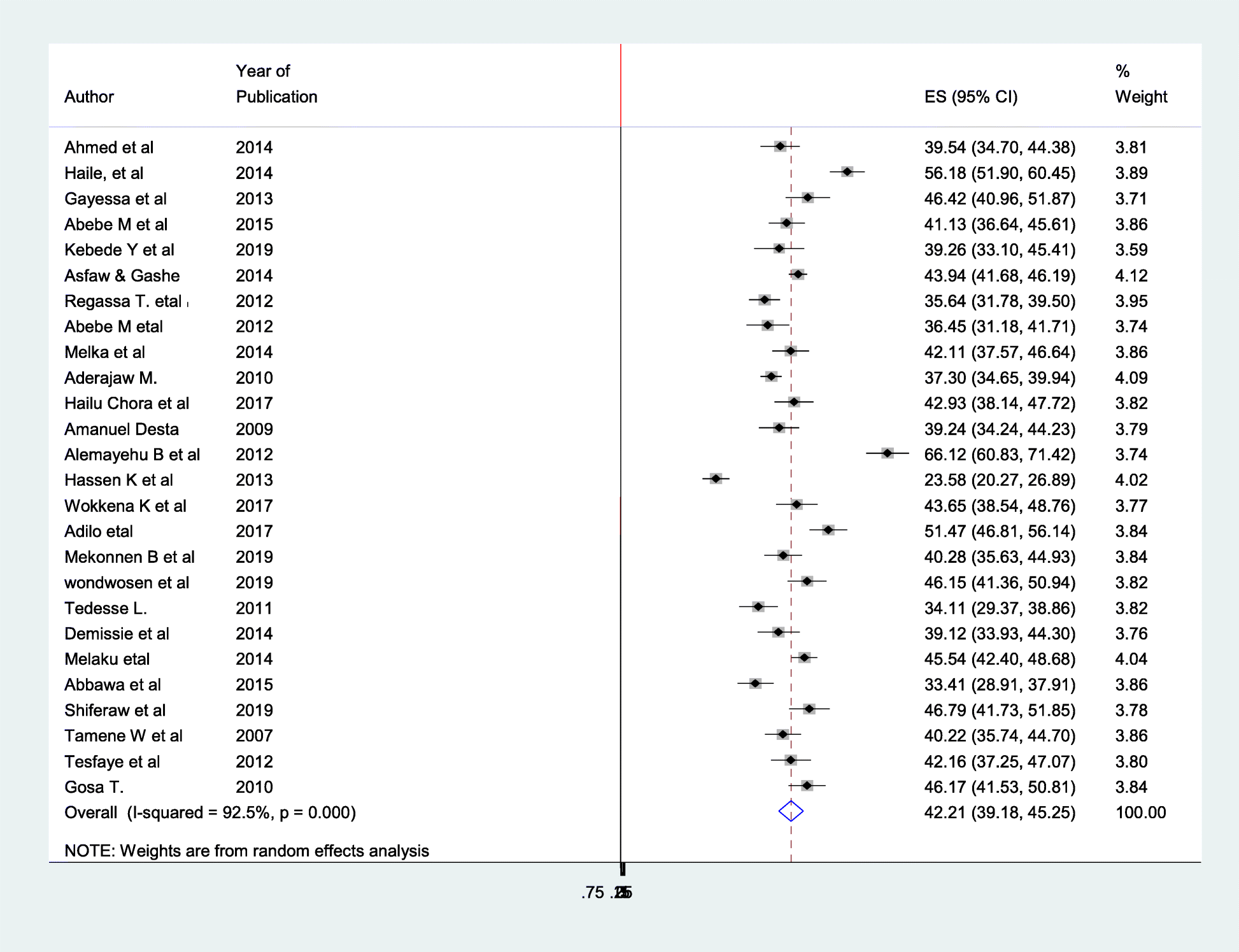Click year '2011' in Tedesse L. row
This screenshot has height=952, width=1239.
point(254,608)
